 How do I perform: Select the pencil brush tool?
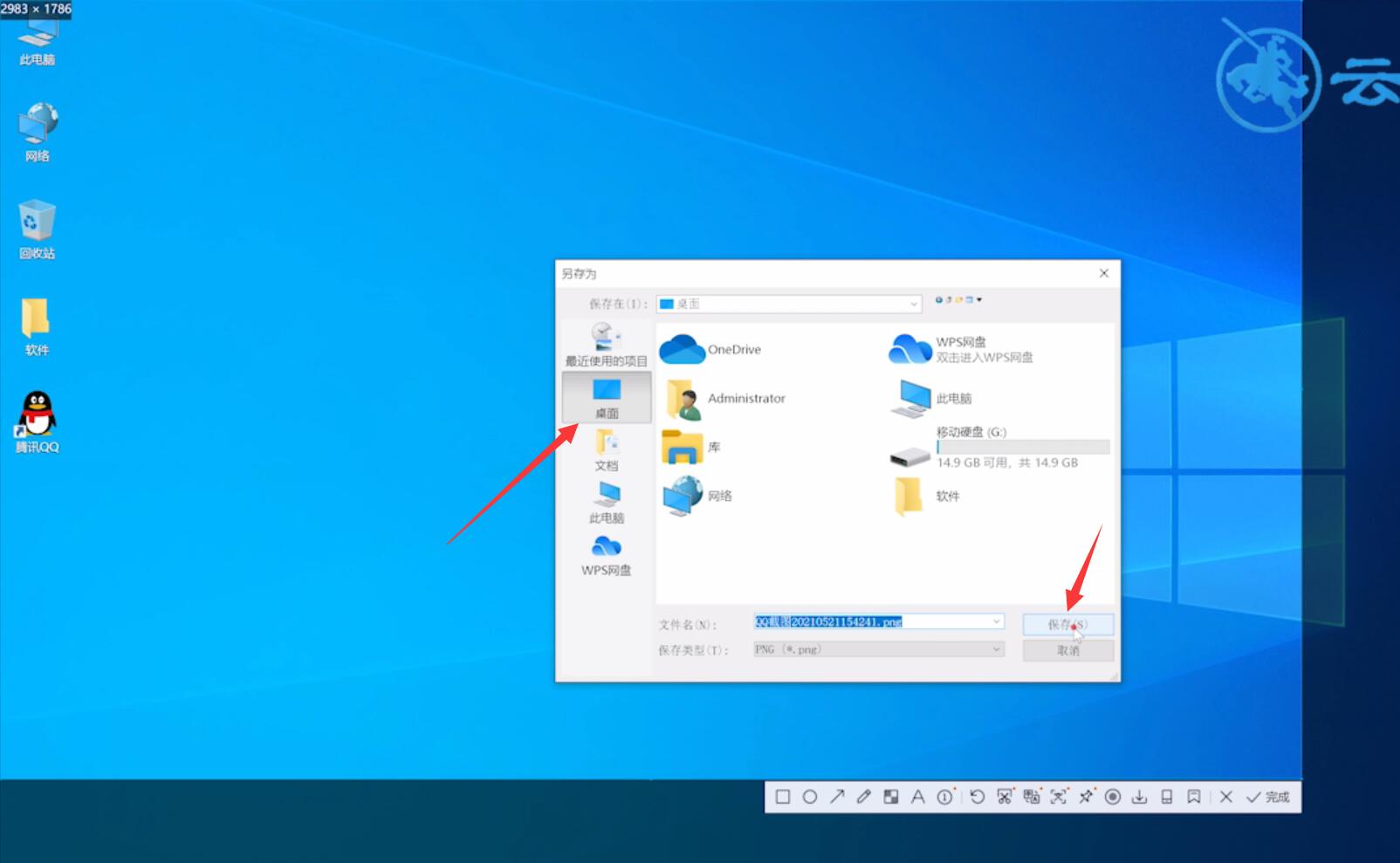coord(864,797)
